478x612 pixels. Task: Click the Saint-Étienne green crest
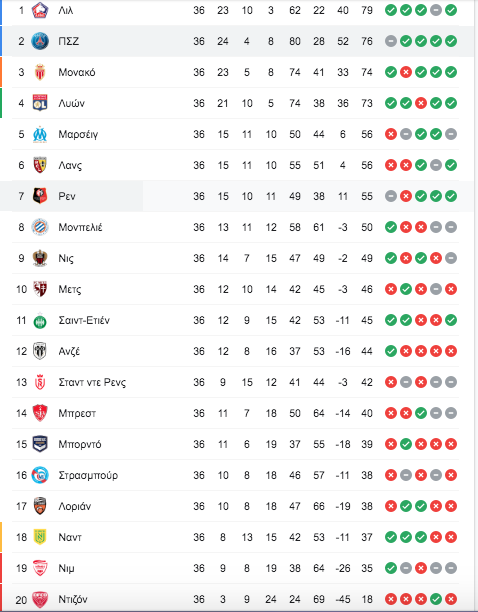pos(40,320)
